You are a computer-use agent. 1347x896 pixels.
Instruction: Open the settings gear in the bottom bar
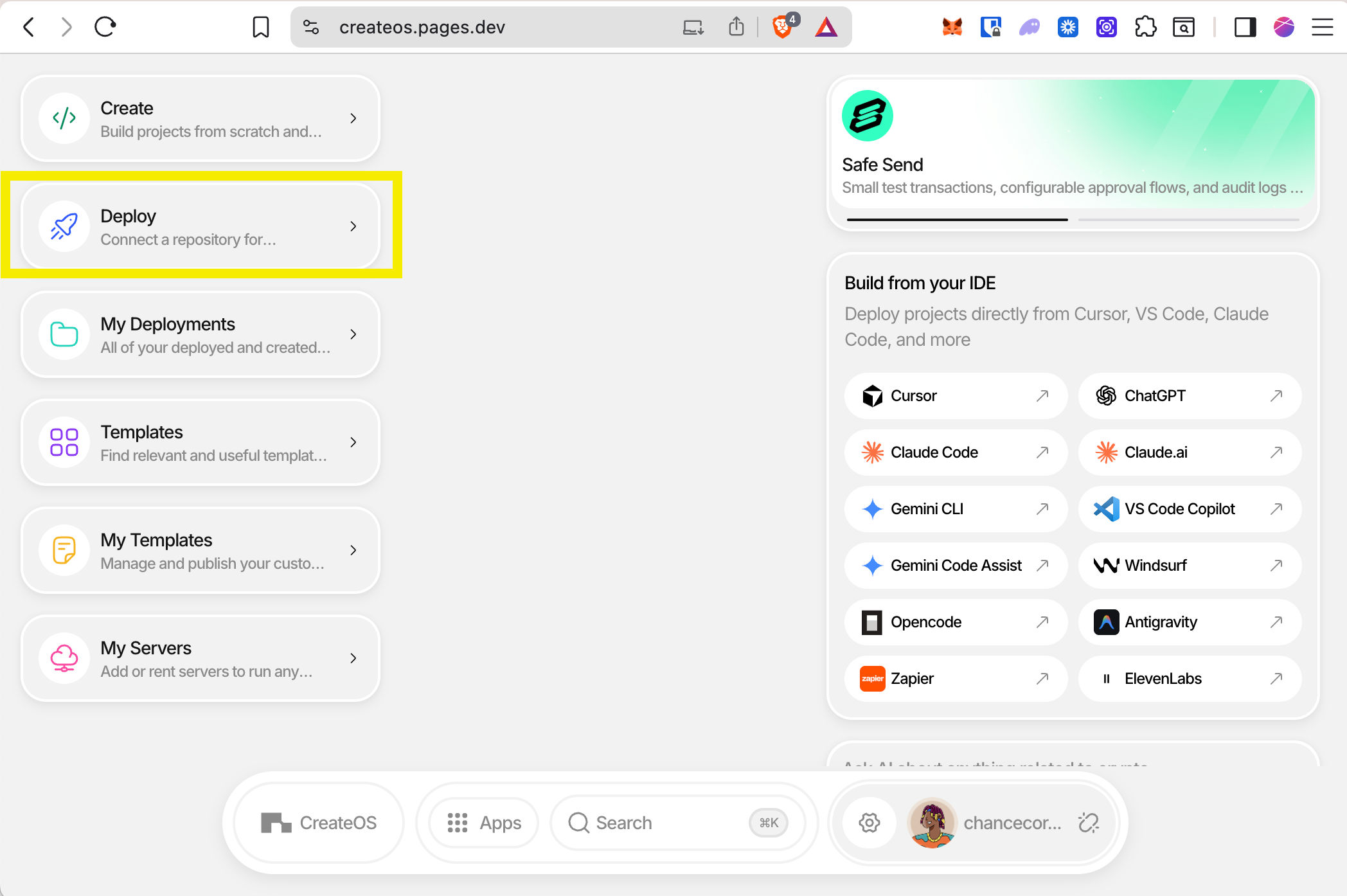click(x=869, y=823)
